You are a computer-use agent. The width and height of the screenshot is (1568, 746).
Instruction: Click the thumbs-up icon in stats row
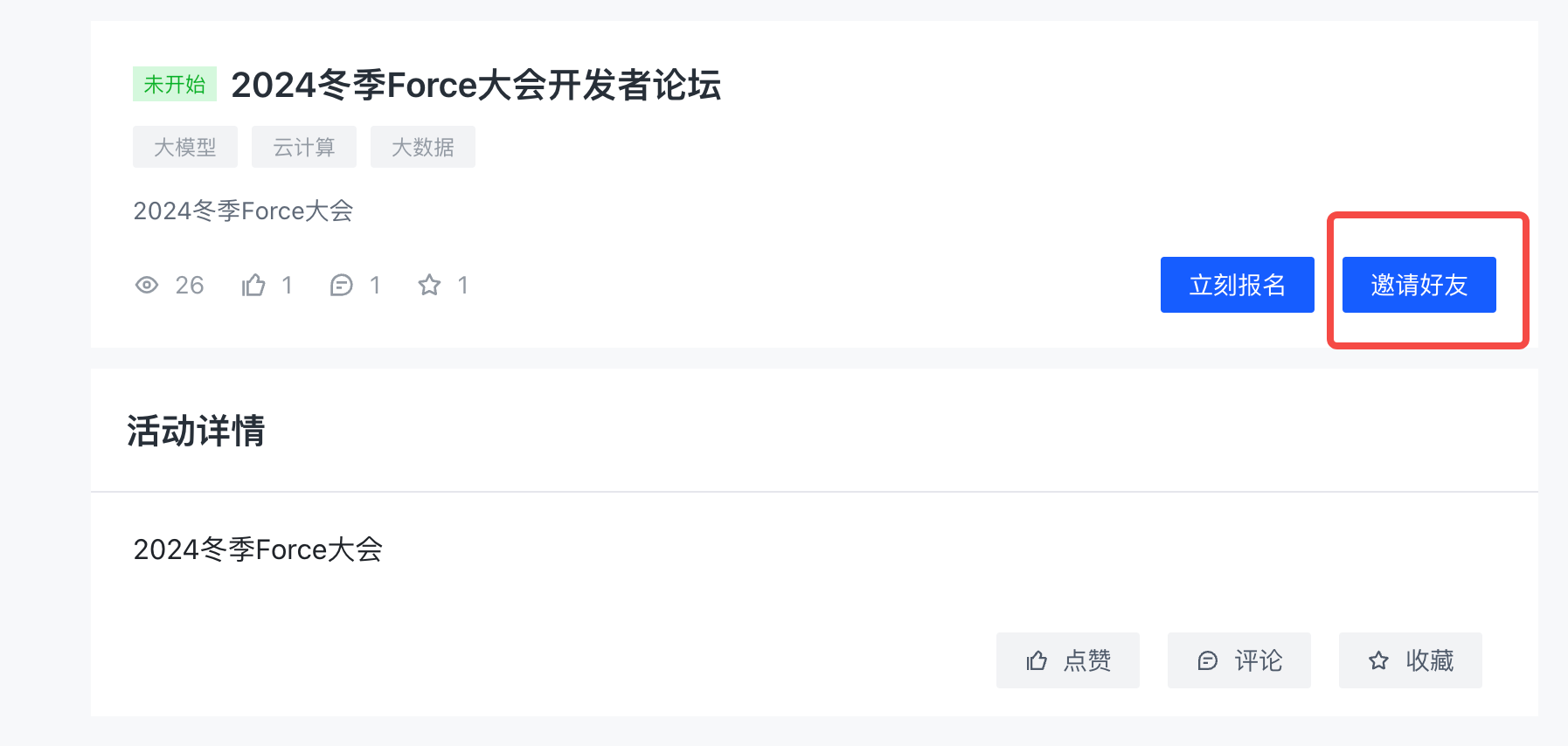point(253,285)
